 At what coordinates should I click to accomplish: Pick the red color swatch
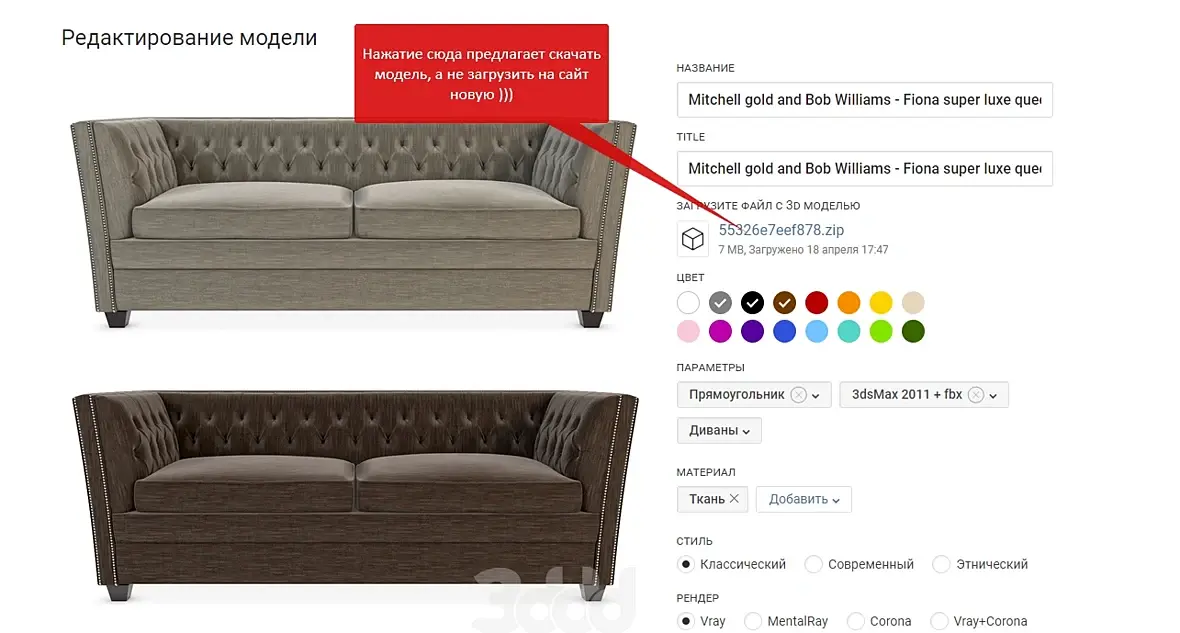click(817, 303)
